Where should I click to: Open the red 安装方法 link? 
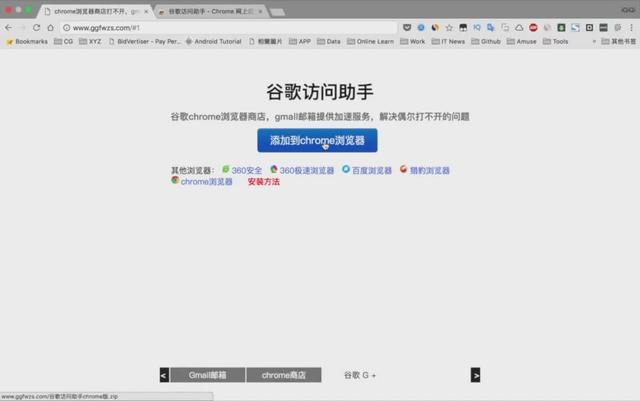pos(264,182)
